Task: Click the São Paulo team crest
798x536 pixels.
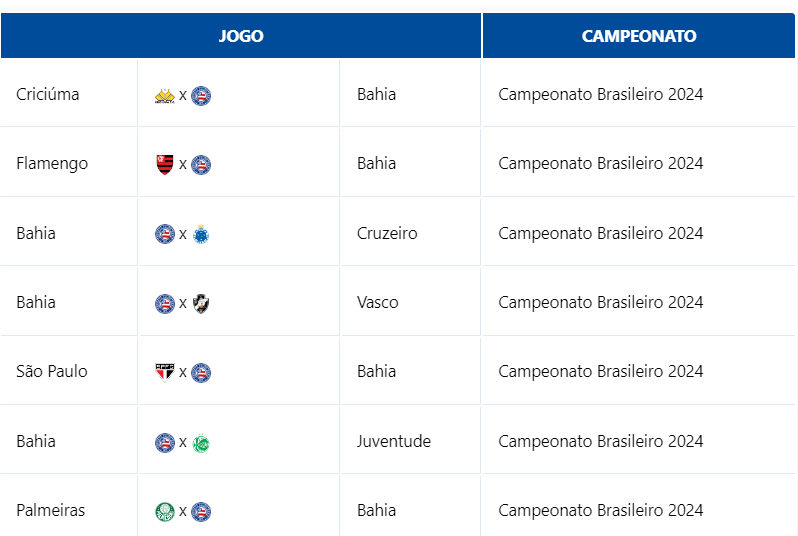Action: coord(165,372)
